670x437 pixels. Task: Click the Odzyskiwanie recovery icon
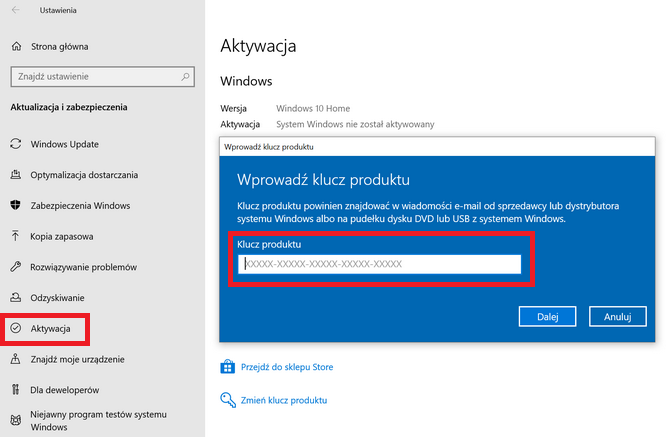tap(15, 298)
